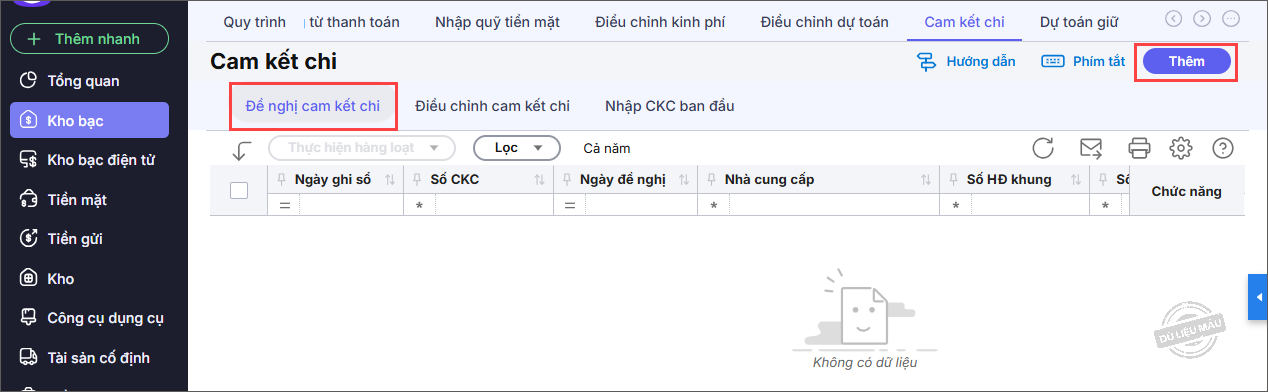Screen dimensions: 1268x392
Task: Open the Dự toán giữ tab
Action: pos(1079,21)
